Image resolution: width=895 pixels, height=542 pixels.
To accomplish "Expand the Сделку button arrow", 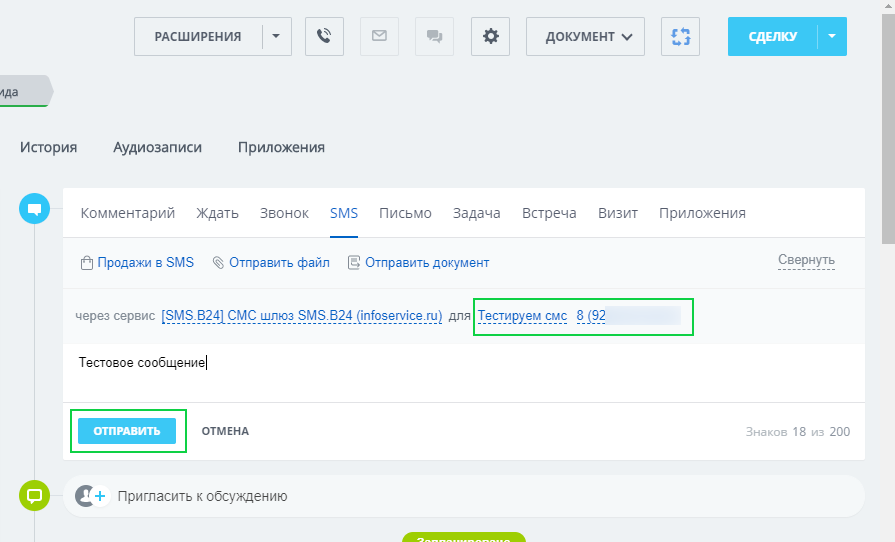I will (832, 36).
